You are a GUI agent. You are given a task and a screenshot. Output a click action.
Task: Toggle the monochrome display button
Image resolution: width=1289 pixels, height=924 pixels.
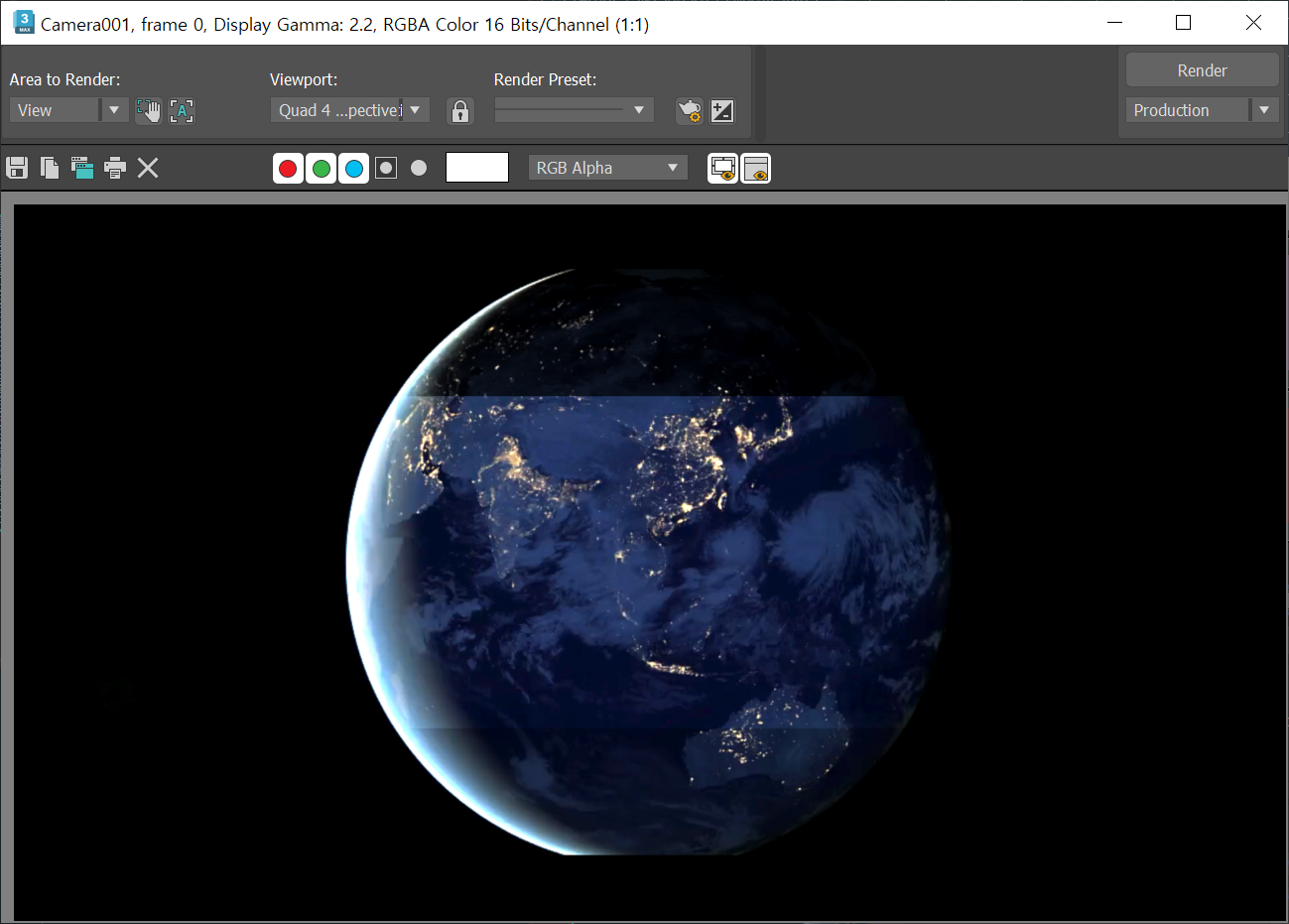(419, 168)
